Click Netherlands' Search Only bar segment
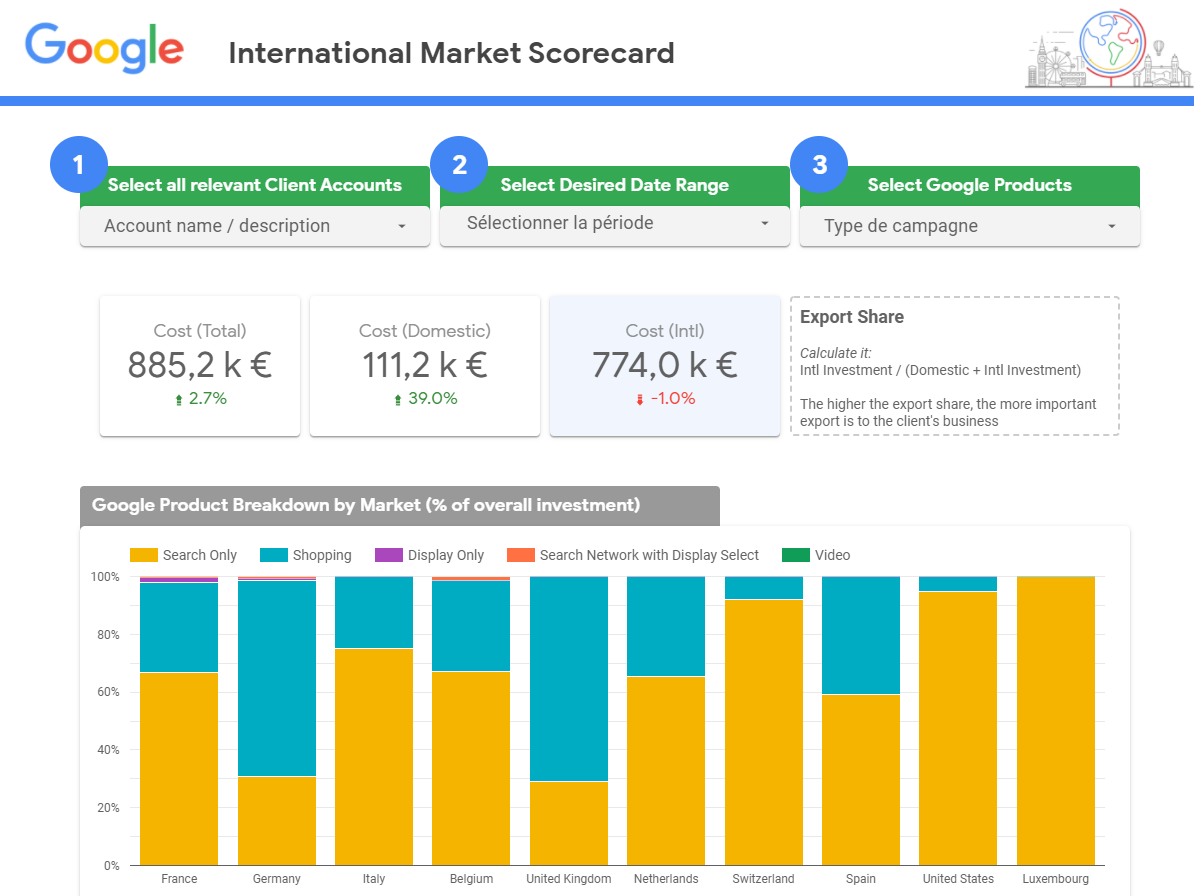Image resolution: width=1194 pixels, height=896 pixels. (666, 771)
